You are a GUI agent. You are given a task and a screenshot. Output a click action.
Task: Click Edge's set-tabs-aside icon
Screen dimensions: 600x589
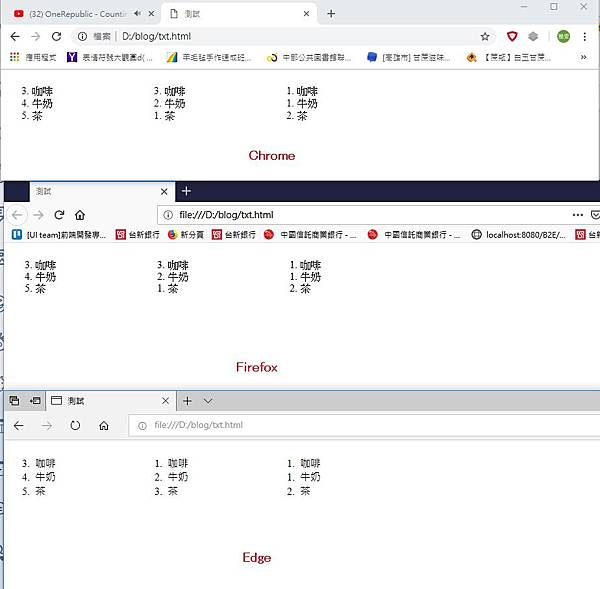tap(35, 401)
